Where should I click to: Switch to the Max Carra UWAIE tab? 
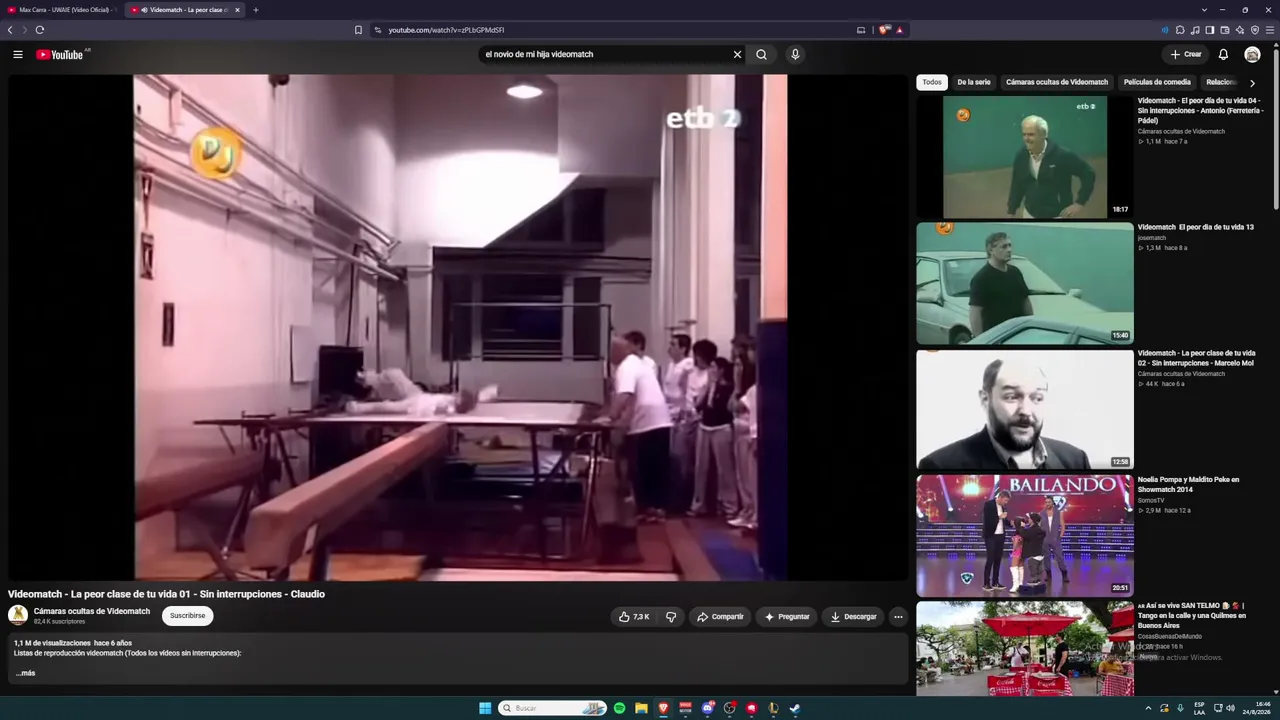tap(62, 10)
